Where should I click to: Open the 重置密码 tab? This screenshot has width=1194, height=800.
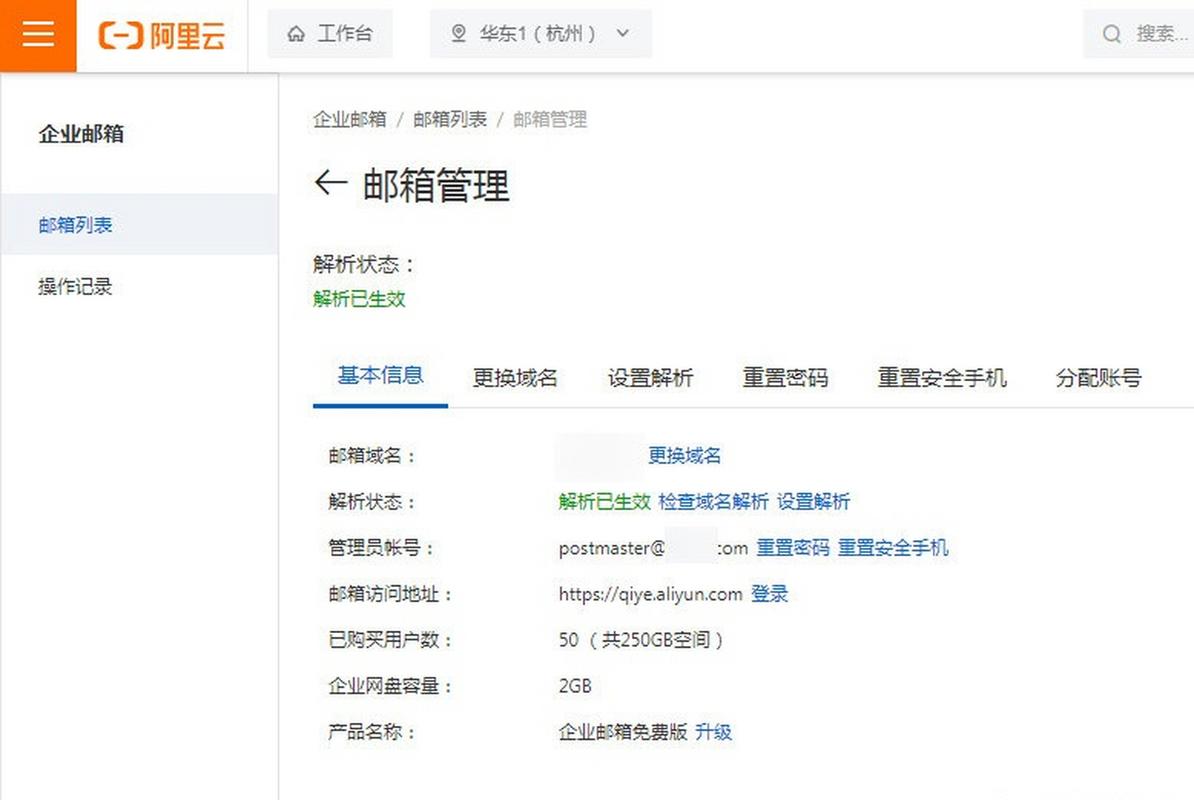pos(785,378)
